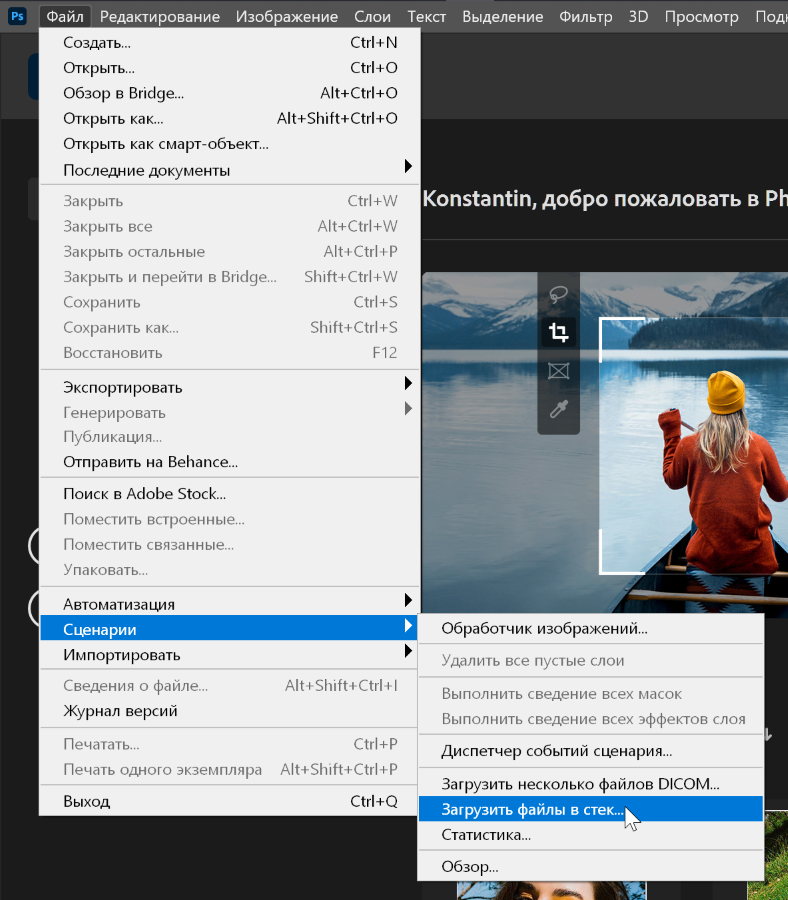Select the eyedropper tool icon in preview image

(x=558, y=409)
